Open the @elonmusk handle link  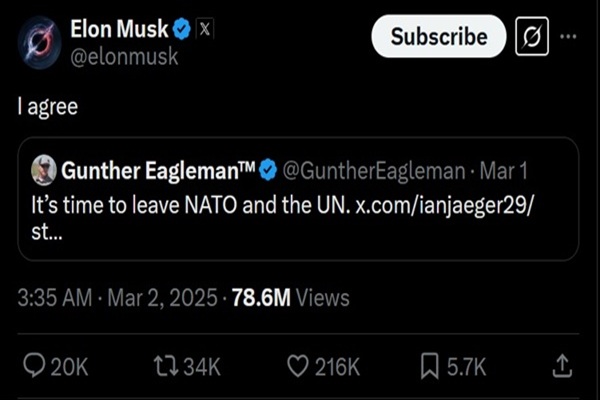(x=124, y=57)
